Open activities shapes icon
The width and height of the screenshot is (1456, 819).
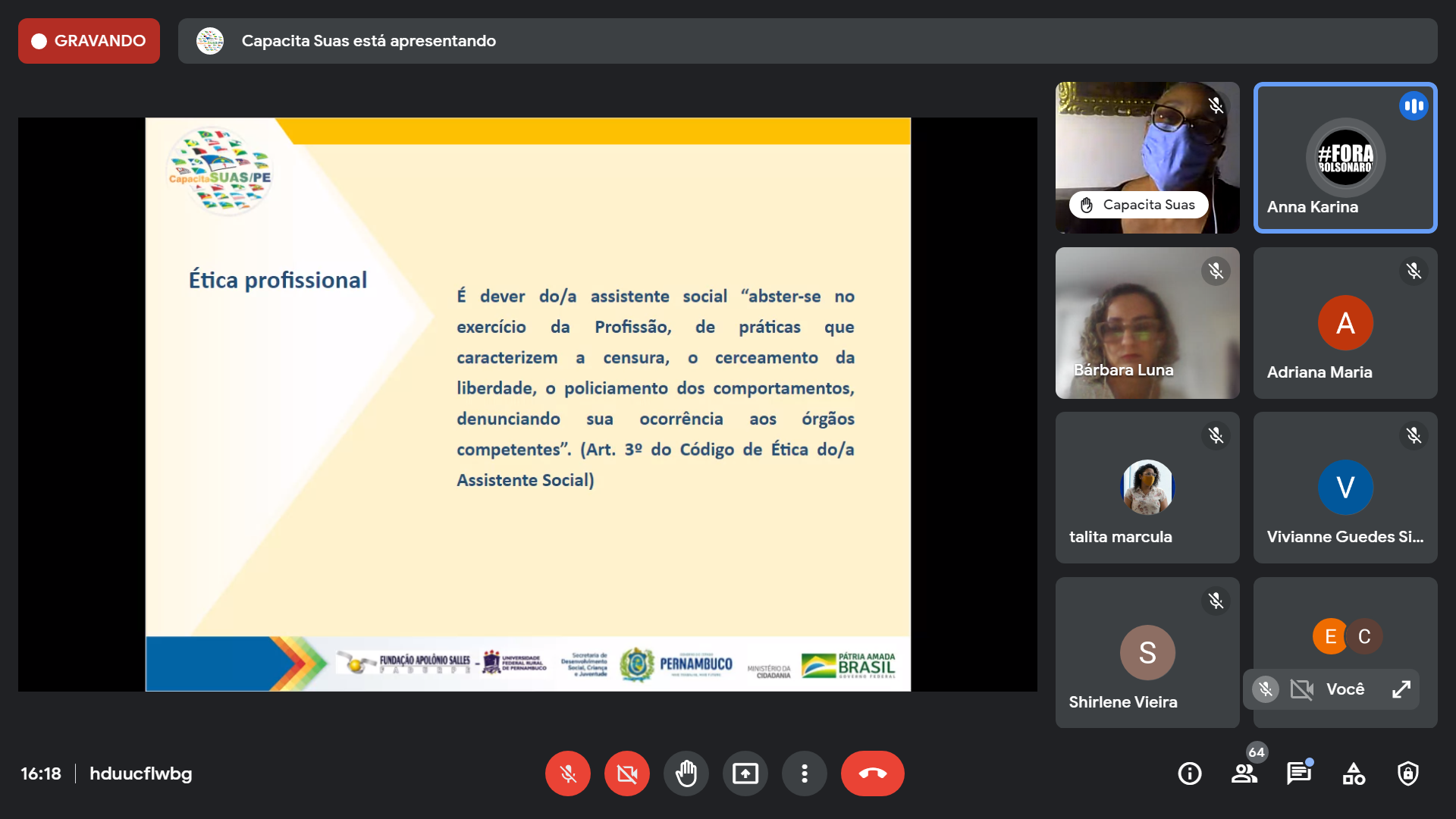coord(1353,773)
